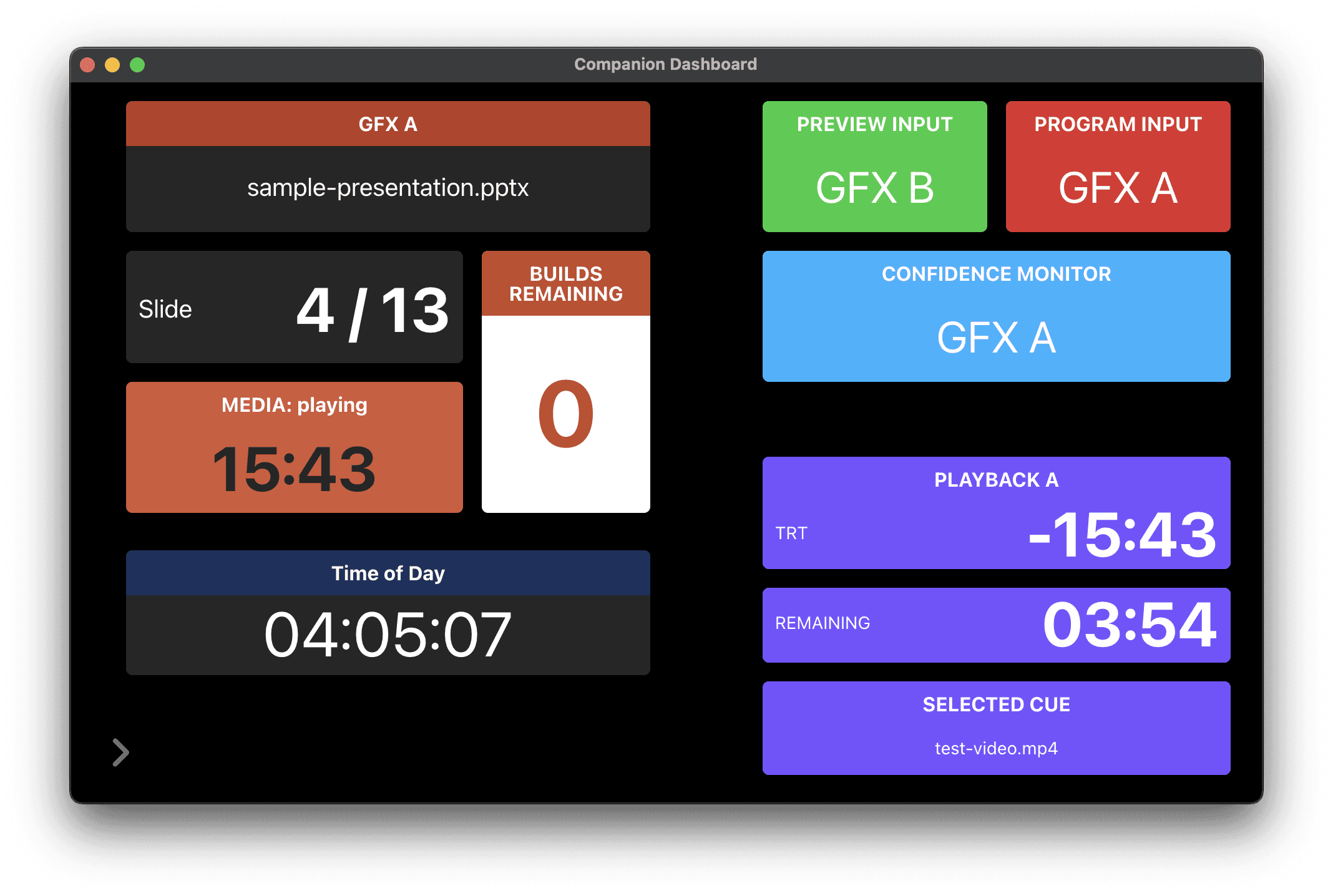Select the Program Input GFX A tile
1333x896 pixels.
tap(1118, 167)
